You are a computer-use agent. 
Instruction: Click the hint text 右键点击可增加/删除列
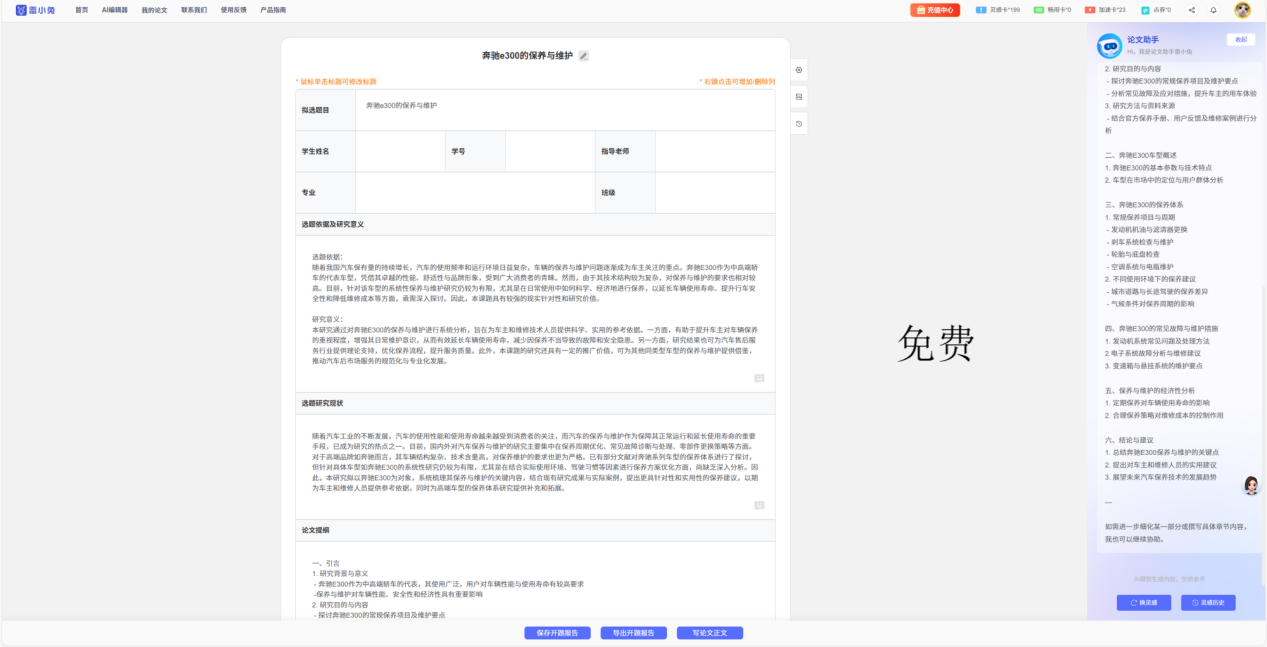[737, 82]
